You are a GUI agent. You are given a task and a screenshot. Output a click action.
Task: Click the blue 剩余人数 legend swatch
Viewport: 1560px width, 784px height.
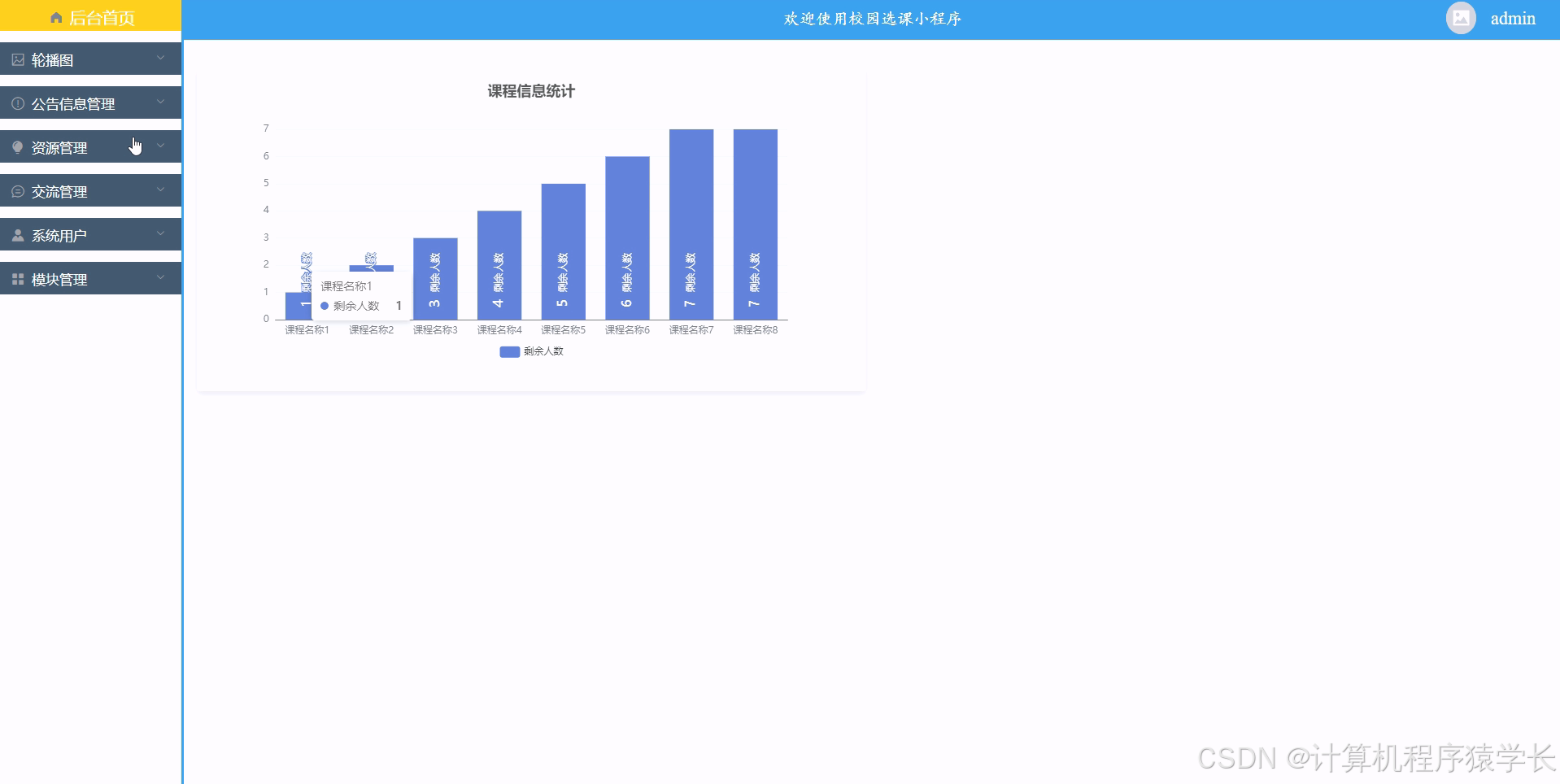[509, 351]
